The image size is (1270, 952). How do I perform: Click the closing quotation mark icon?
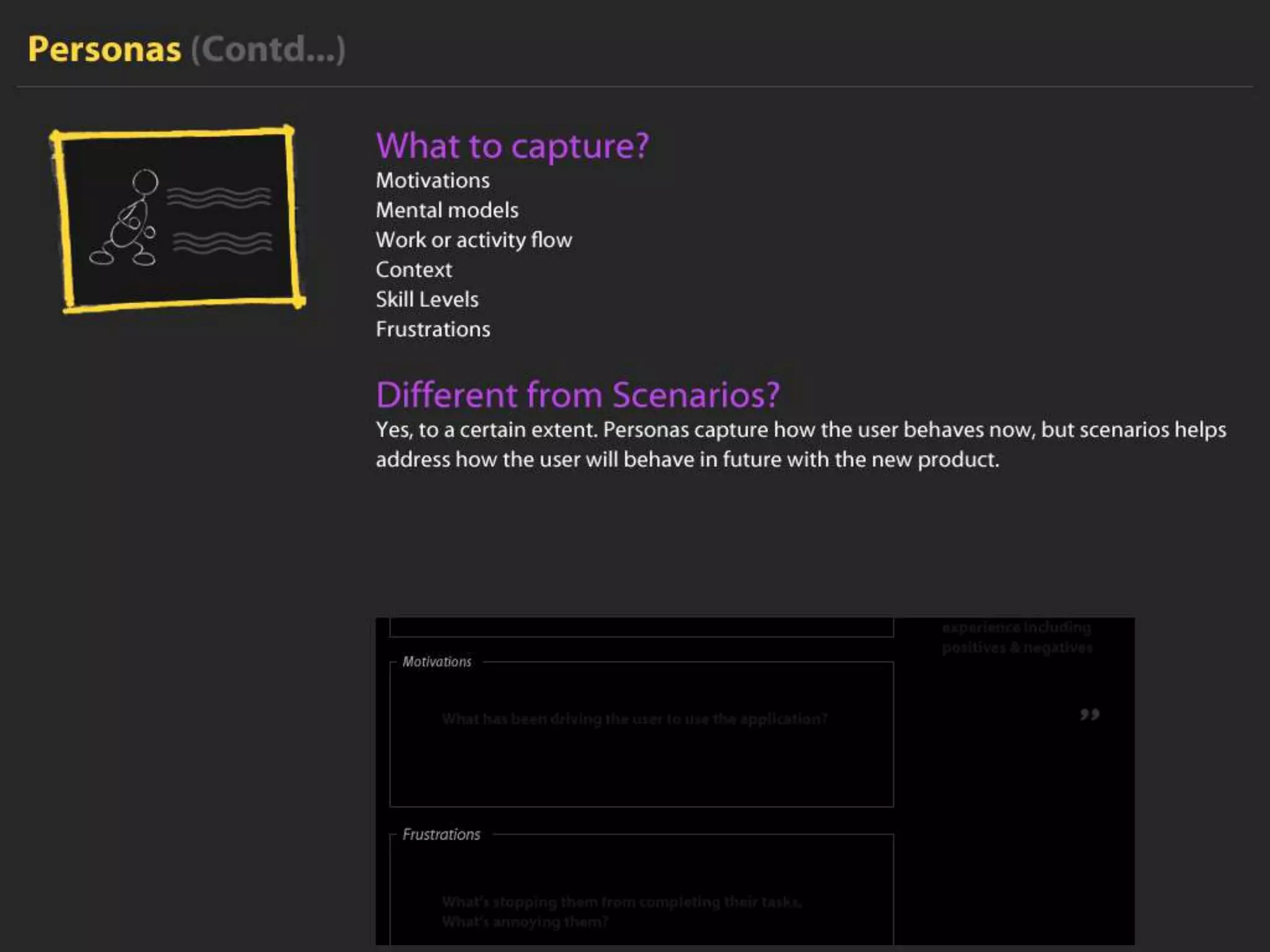(x=1090, y=715)
